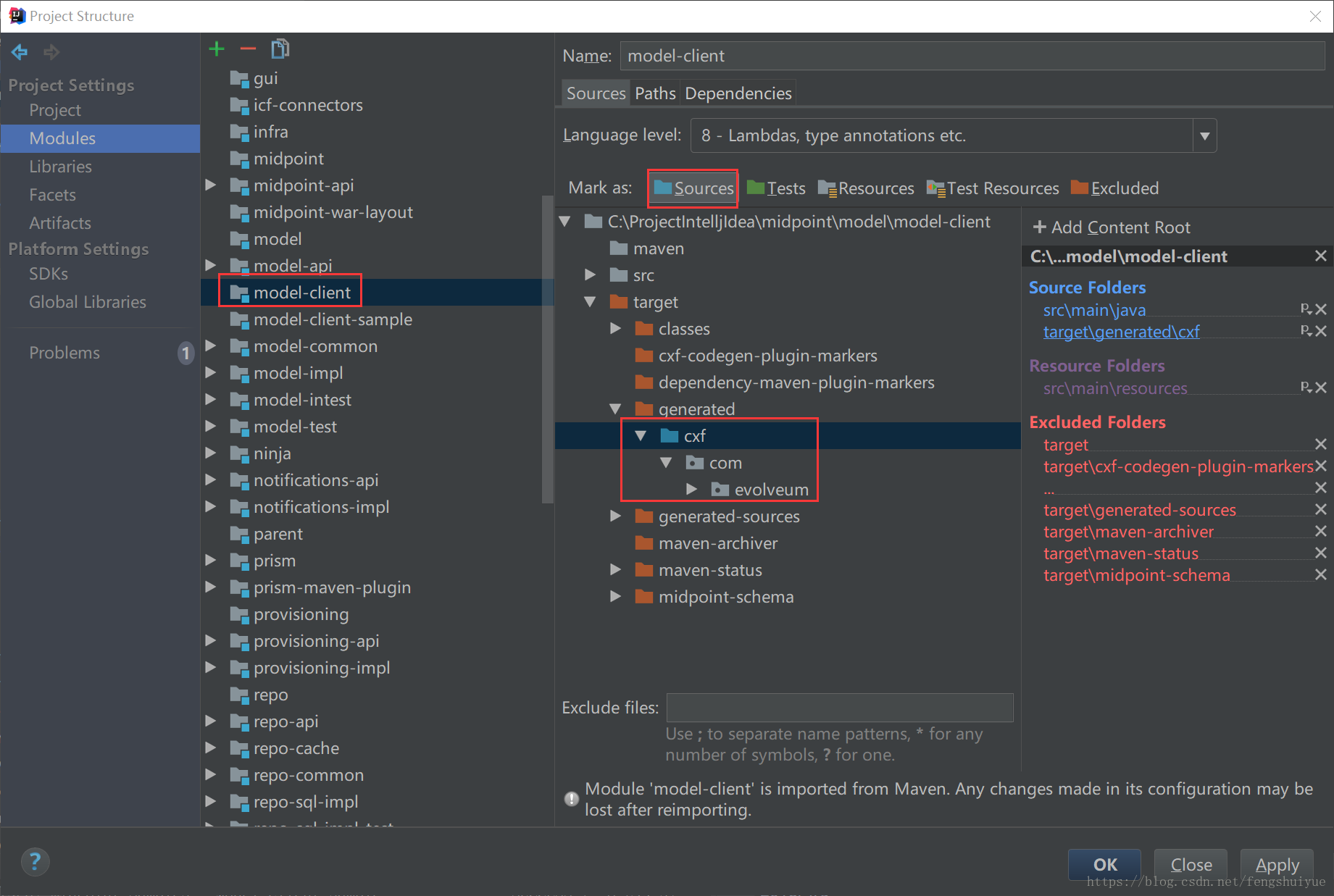This screenshot has width=1334, height=896.
Task: Mark folder as Resources
Action: click(x=866, y=188)
